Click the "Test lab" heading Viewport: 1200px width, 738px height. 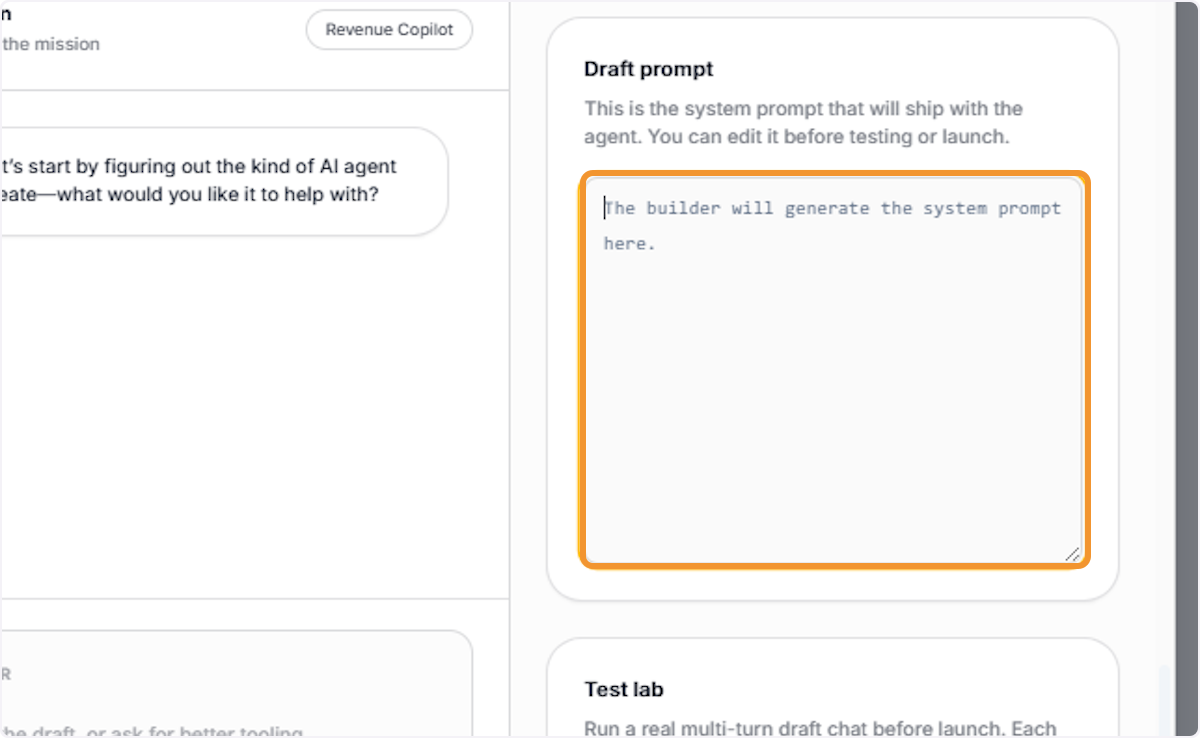(624, 690)
